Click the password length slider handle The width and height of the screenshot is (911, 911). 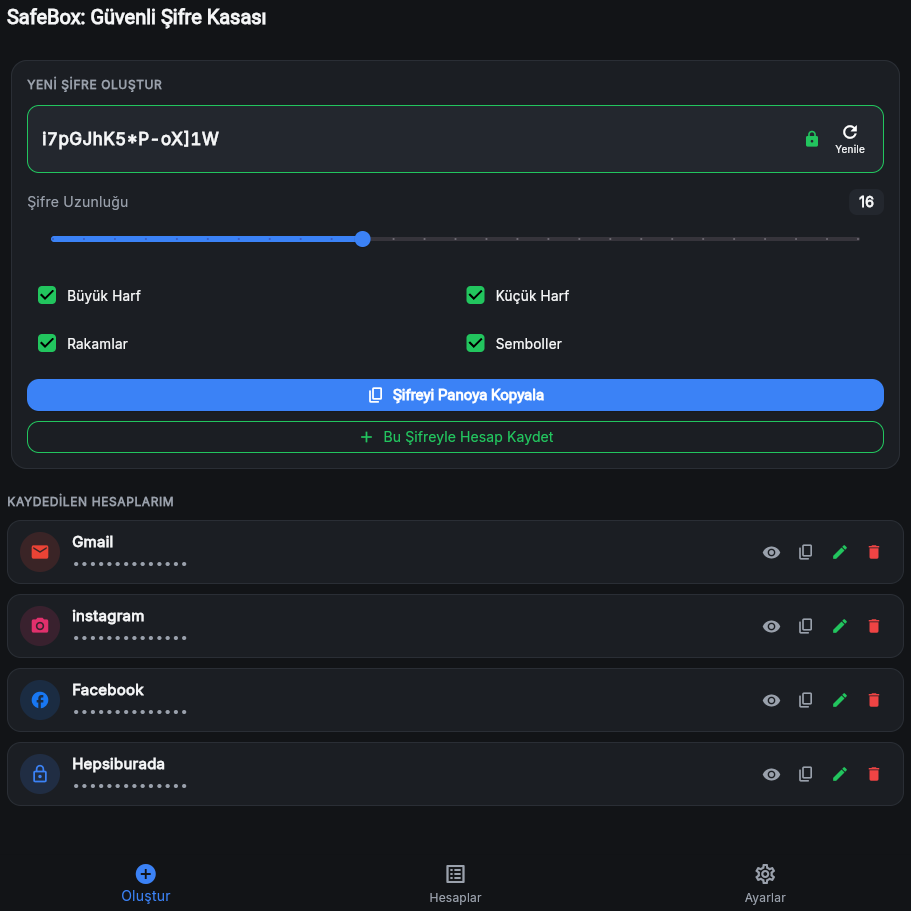point(363,239)
